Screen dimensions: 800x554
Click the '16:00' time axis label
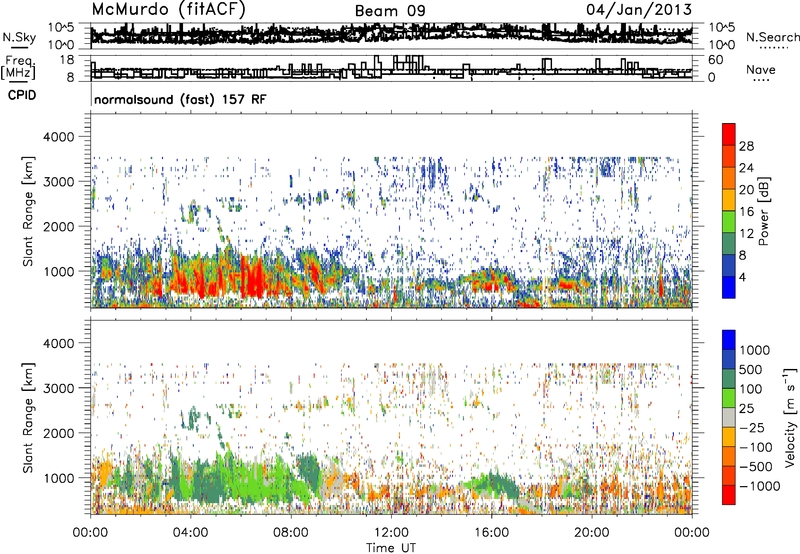(491, 533)
